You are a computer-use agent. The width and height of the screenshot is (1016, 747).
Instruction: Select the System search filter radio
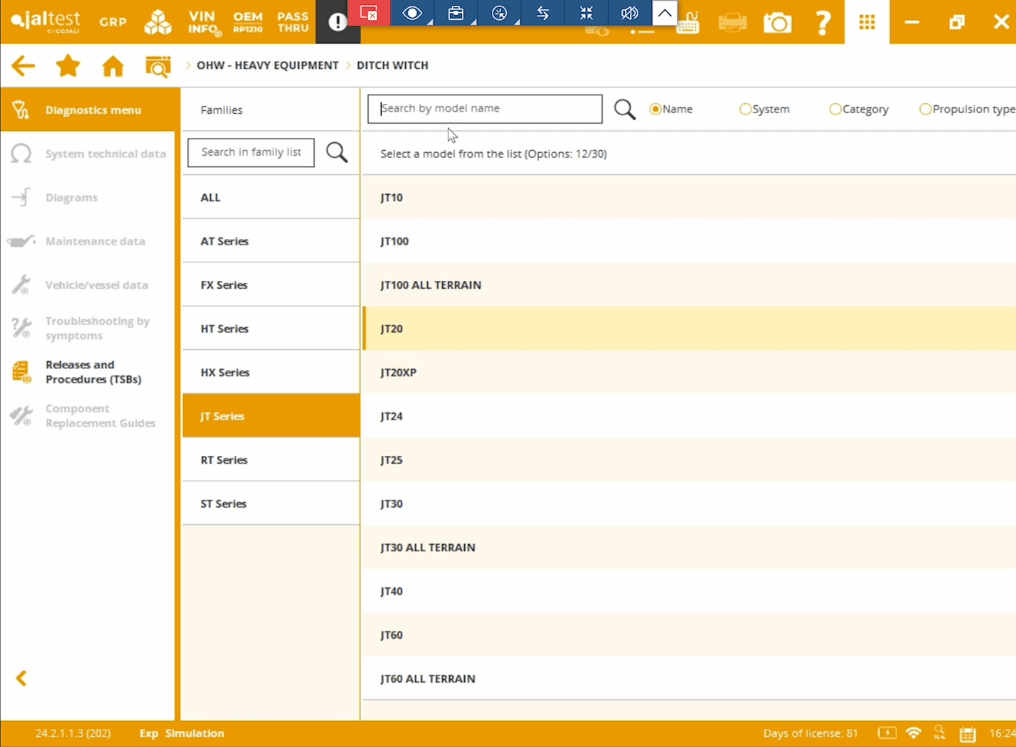745,109
